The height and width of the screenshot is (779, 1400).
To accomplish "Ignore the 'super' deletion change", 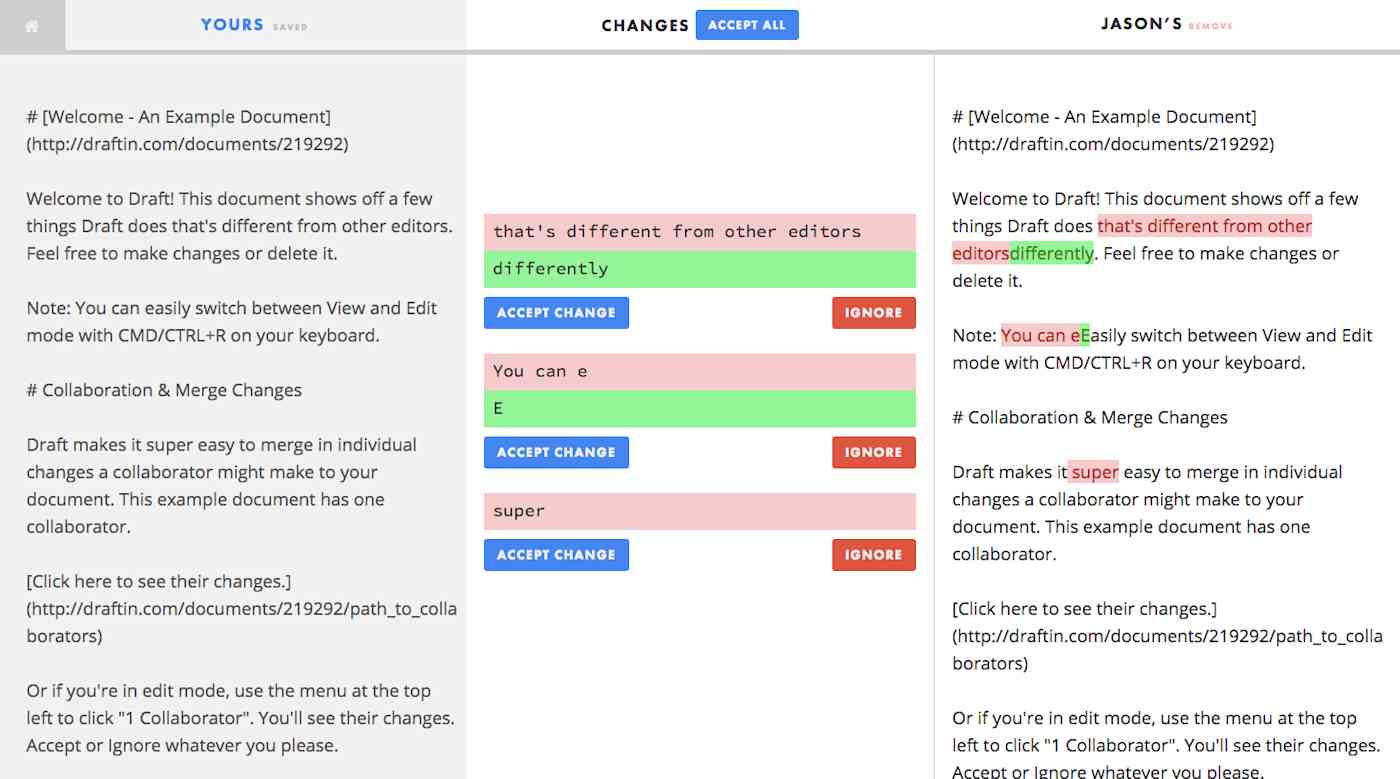I will [873, 554].
